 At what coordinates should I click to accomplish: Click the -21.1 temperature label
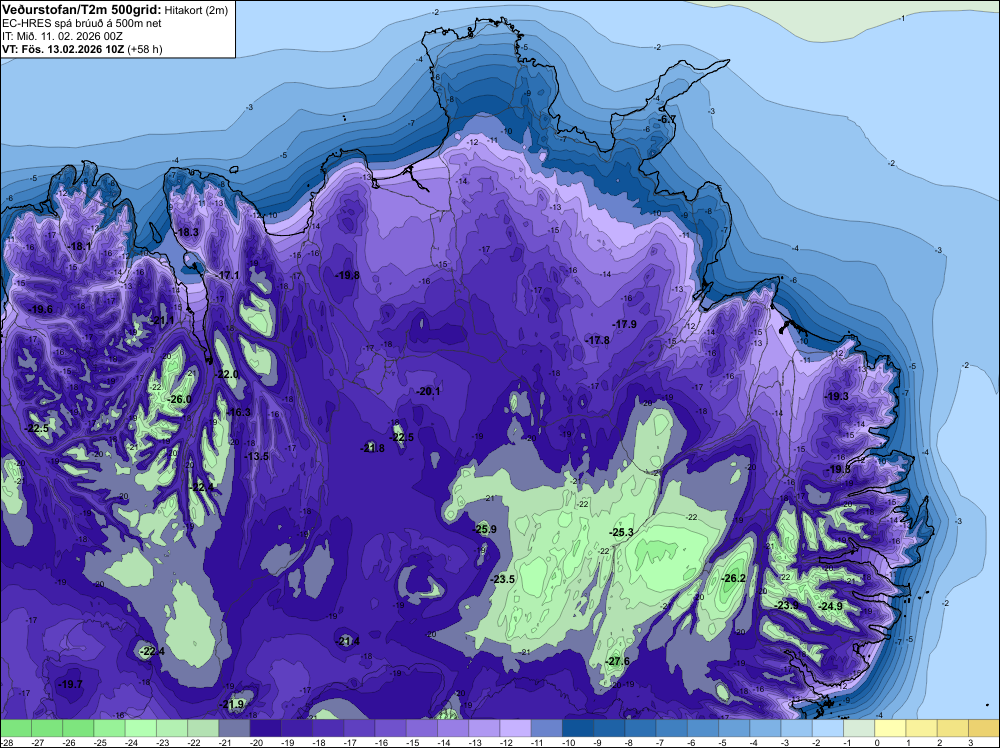pyautogui.click(x=162, y=320)
